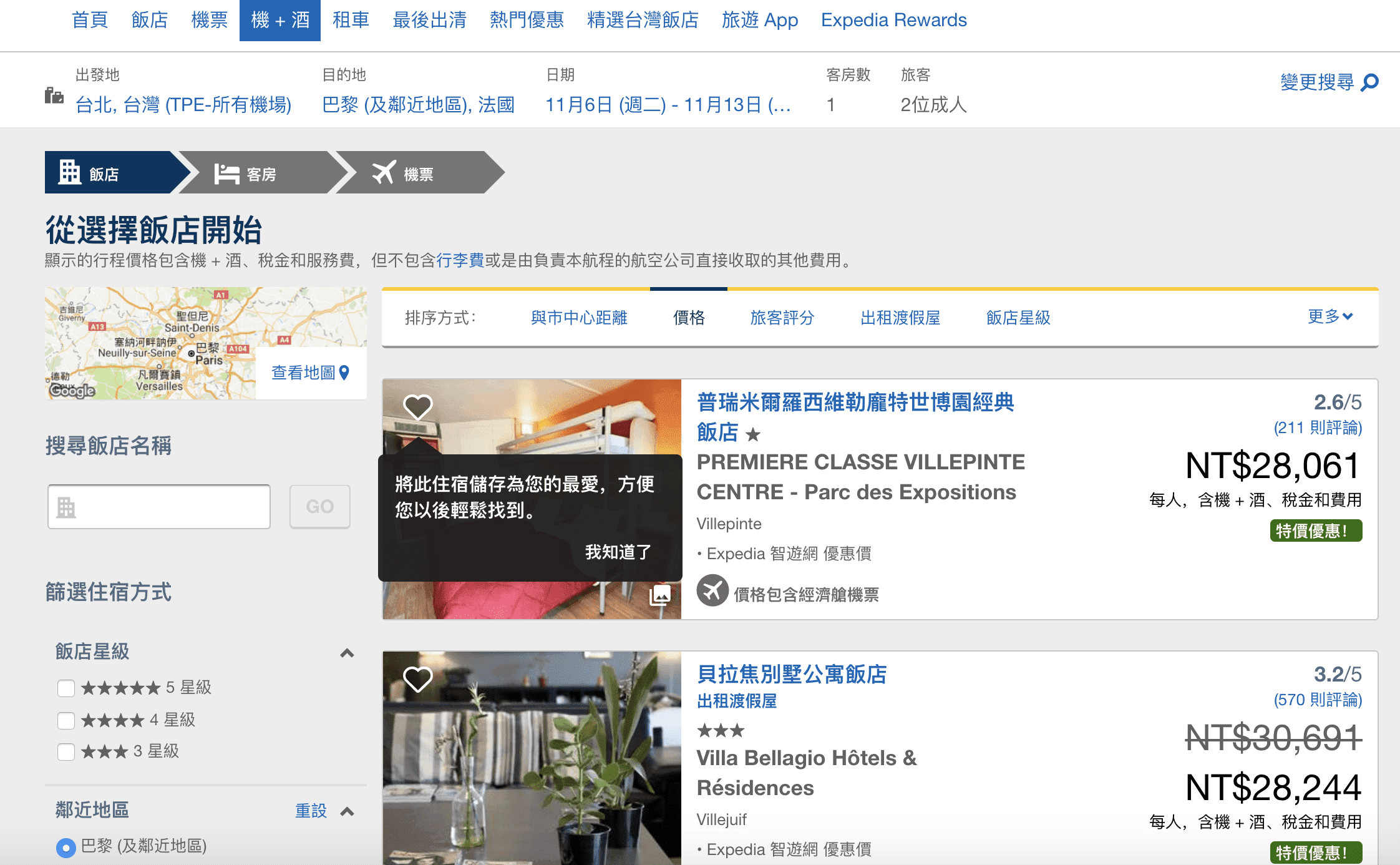The width and height of the screenshot is (1400, 865).
Task: Open the 最後出清 navigation item
Action: (x=430, y=20)
